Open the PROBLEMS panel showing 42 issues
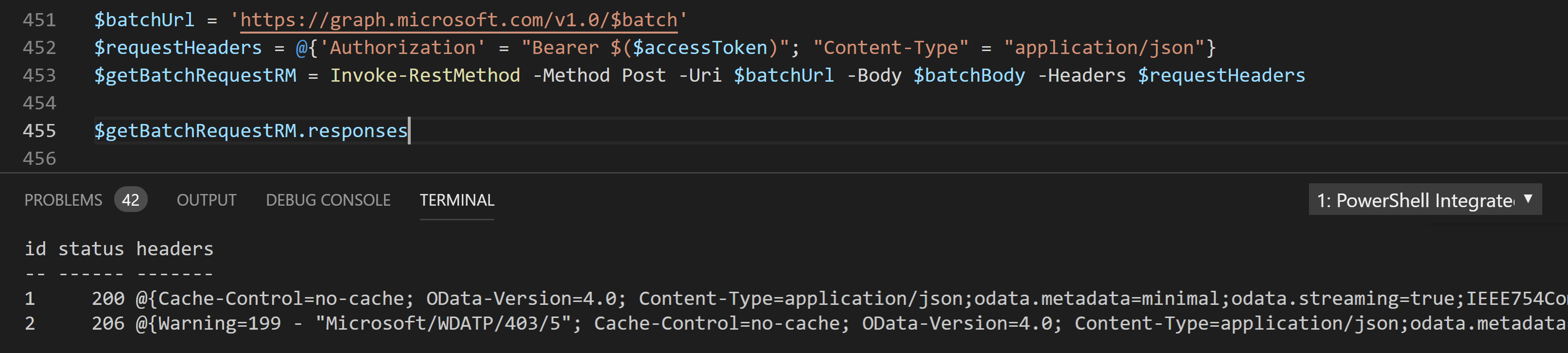Screen dimensions: 1568x353 (x=63, y=200)
